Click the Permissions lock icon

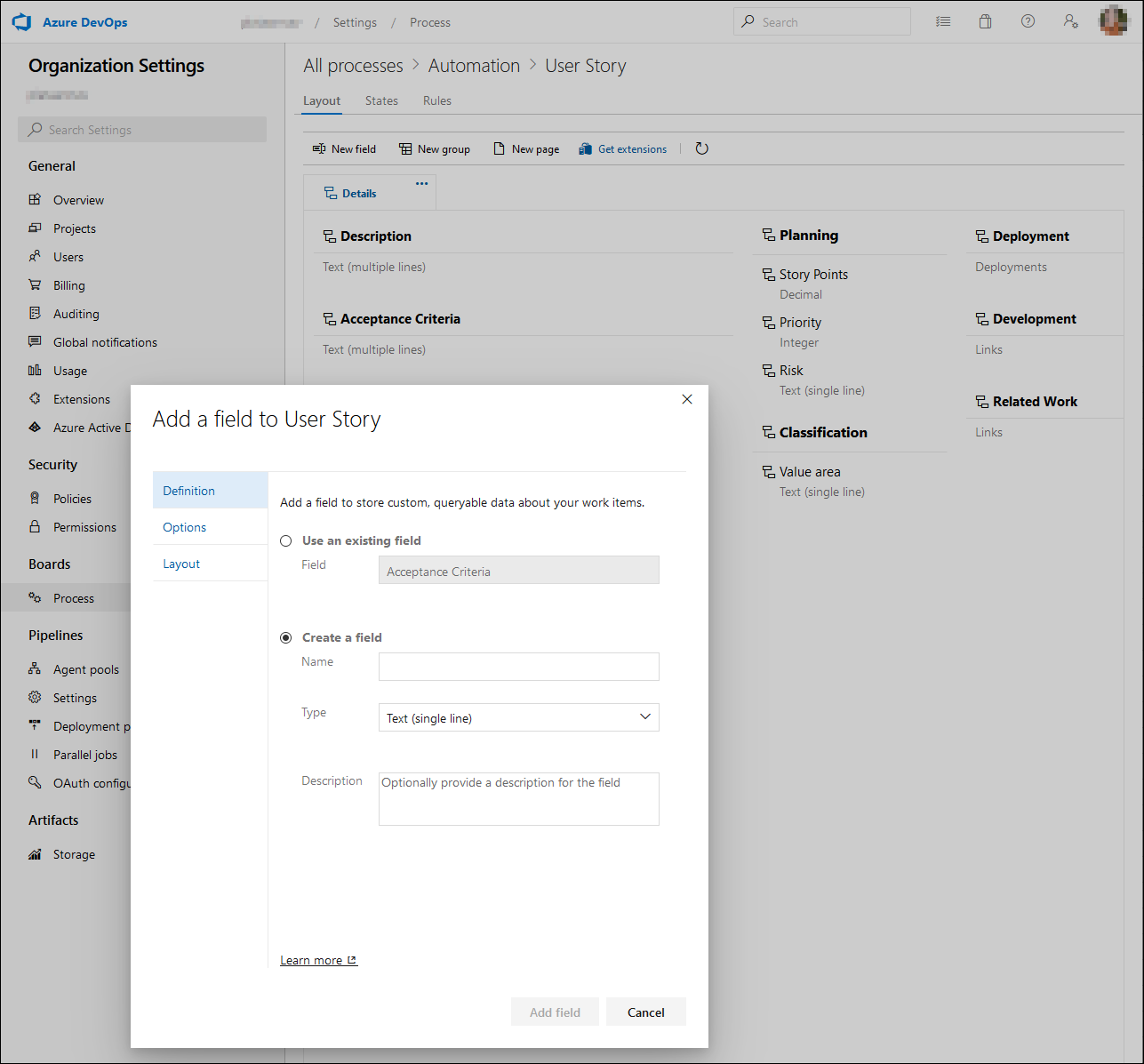(x=35, y=526)
